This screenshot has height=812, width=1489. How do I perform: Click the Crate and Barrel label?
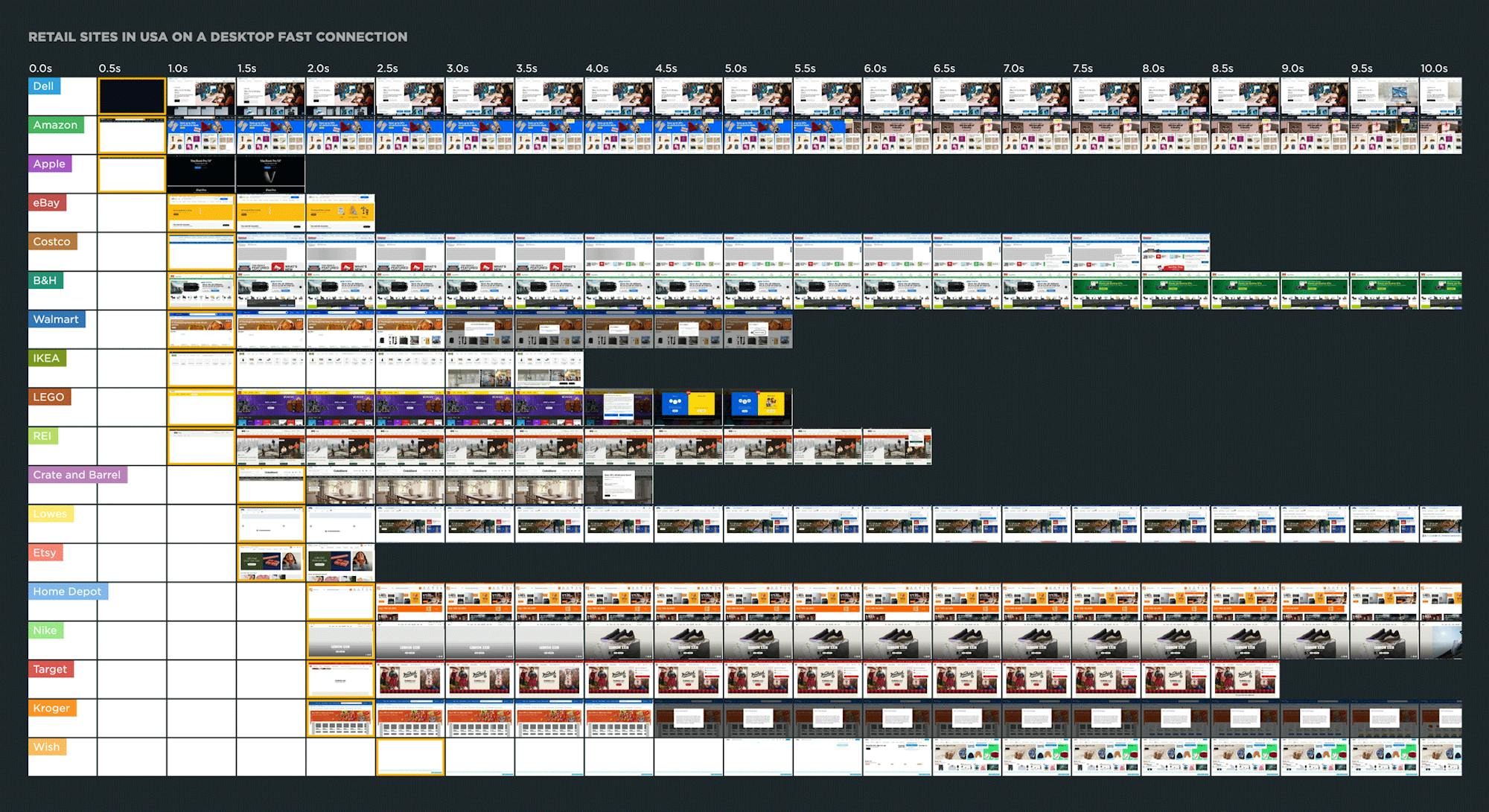tap(77, 475)
